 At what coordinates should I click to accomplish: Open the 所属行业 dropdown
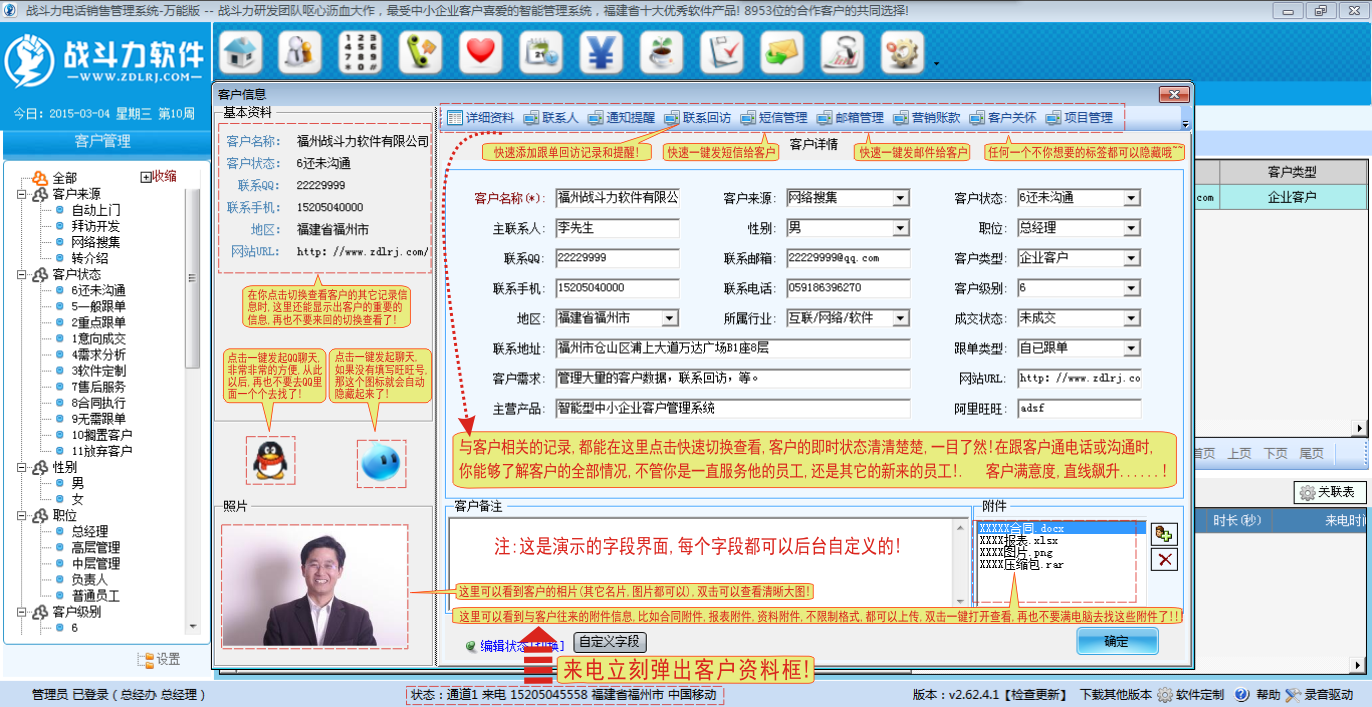point(901,318)
